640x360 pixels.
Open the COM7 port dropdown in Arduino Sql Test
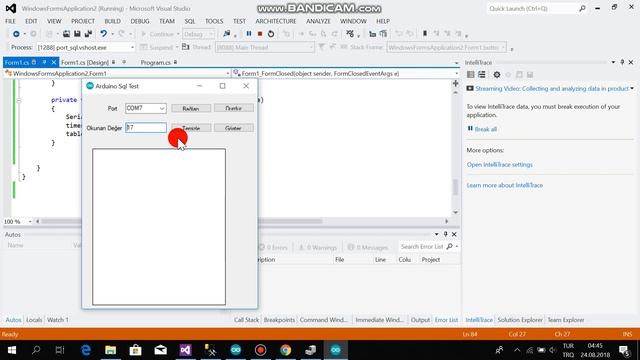(162, 108)
